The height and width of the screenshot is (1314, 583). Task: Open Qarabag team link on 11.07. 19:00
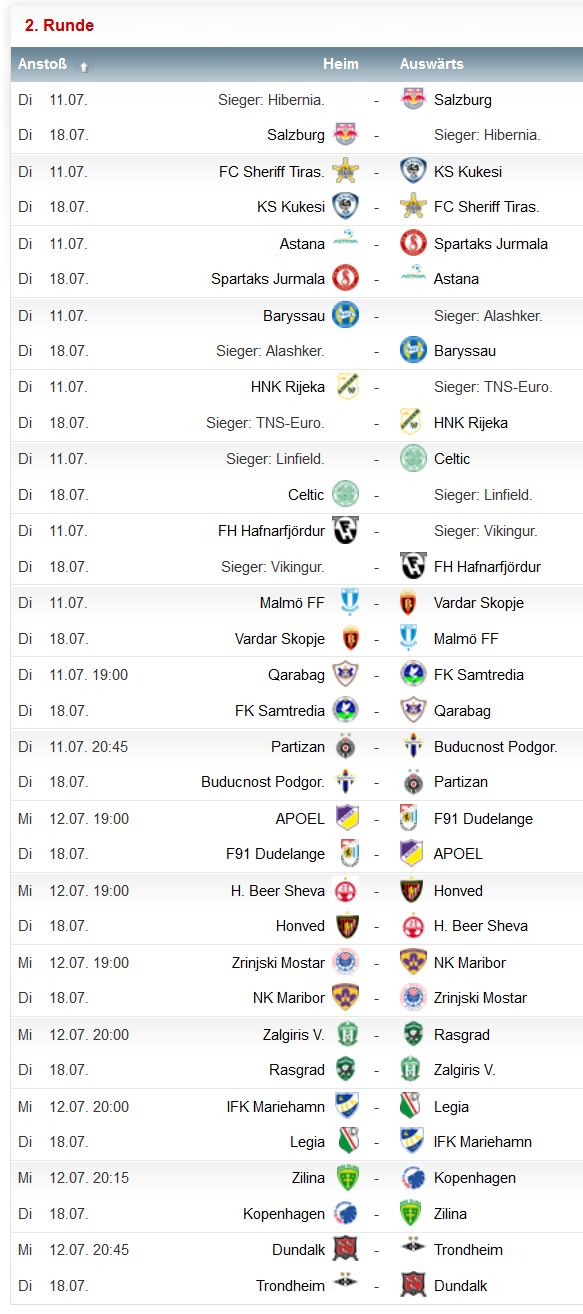[x=296, y=675]
